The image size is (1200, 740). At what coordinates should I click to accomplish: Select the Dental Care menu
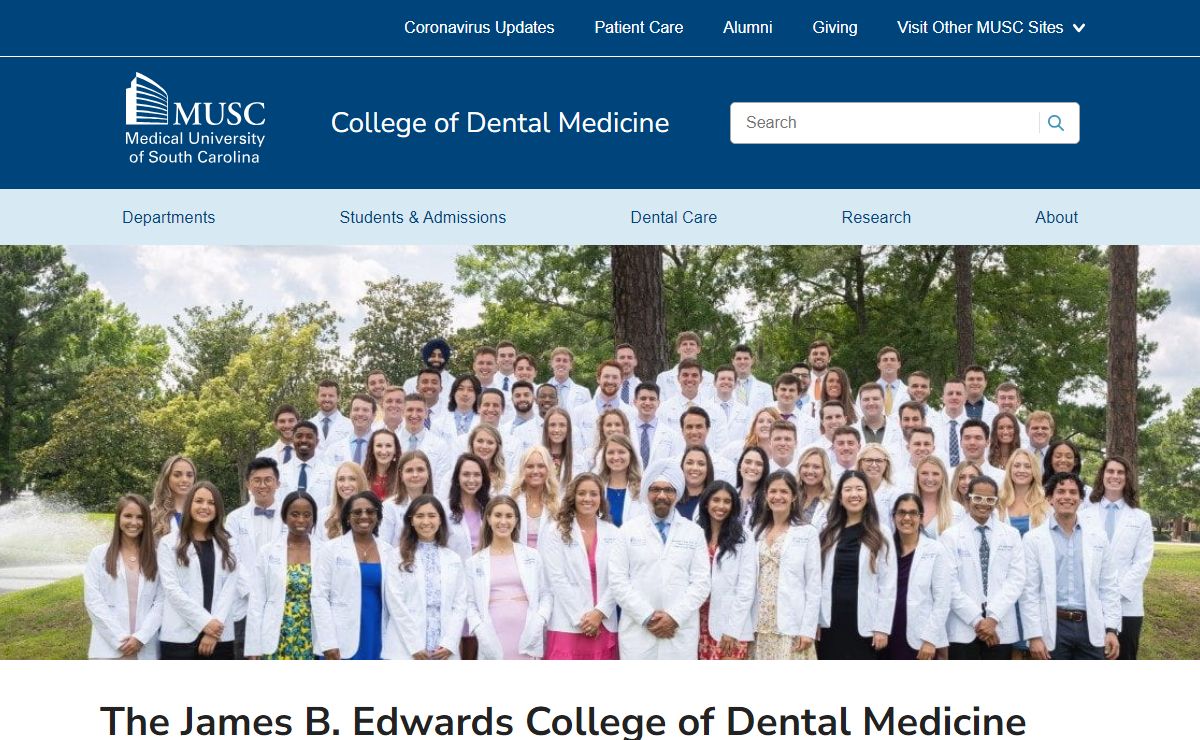[674, 217]
